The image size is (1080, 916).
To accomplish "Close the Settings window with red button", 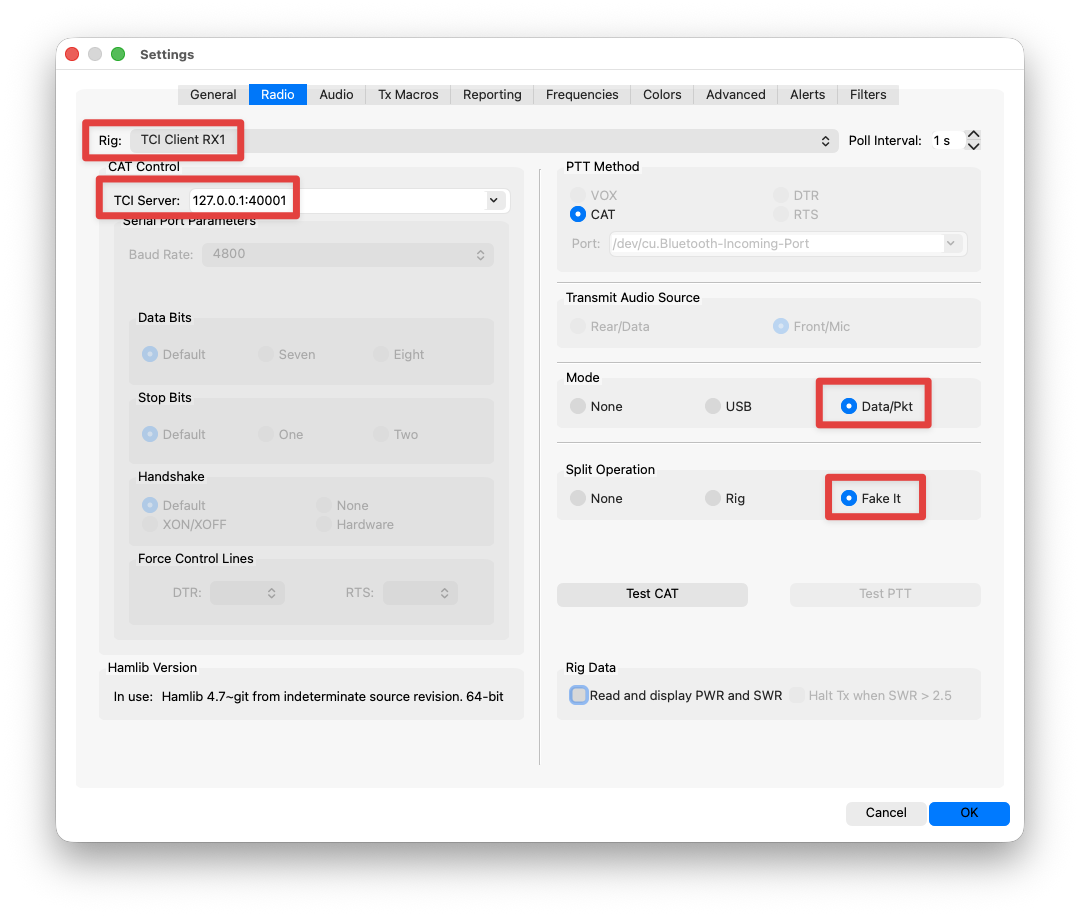I will 72,54.
